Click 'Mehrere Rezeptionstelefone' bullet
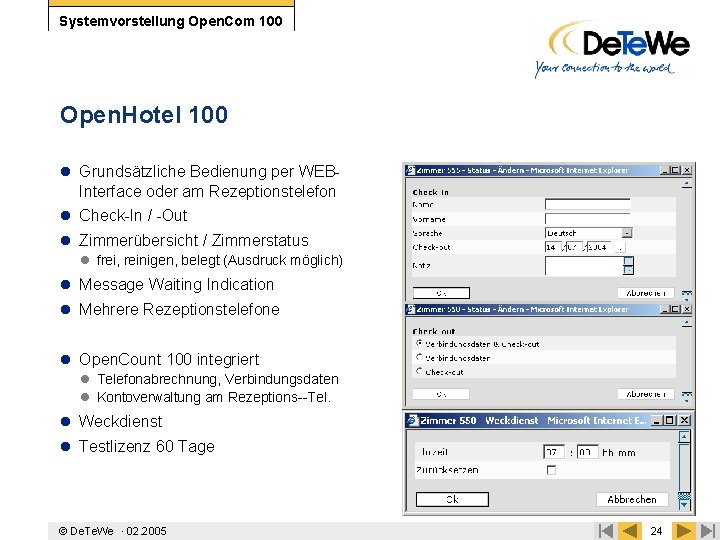Image resolution: width=720 pixels, height=540 pixels. (x=179, y=309)
